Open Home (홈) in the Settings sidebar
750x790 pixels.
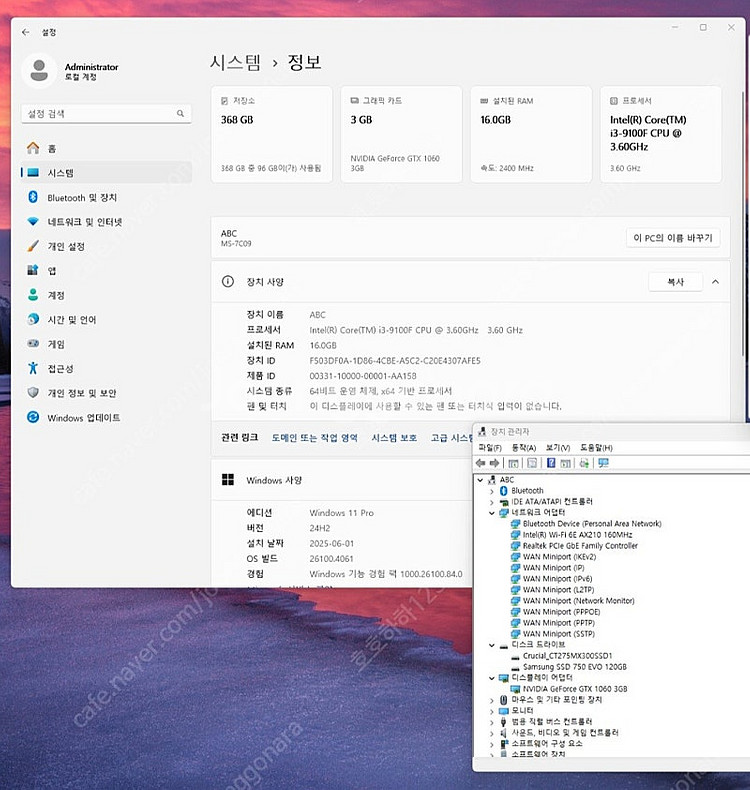106,149
